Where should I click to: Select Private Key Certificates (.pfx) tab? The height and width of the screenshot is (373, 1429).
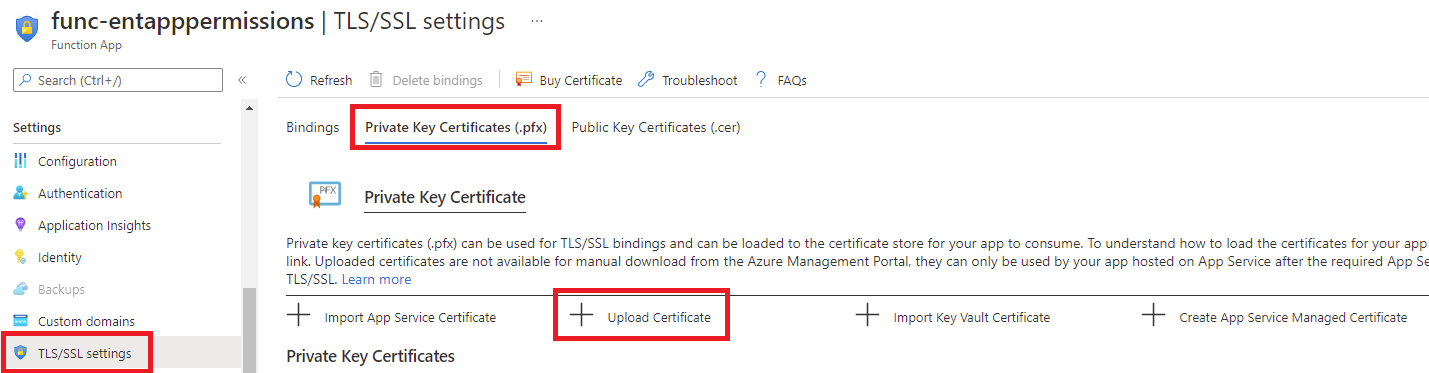point(455,128)
